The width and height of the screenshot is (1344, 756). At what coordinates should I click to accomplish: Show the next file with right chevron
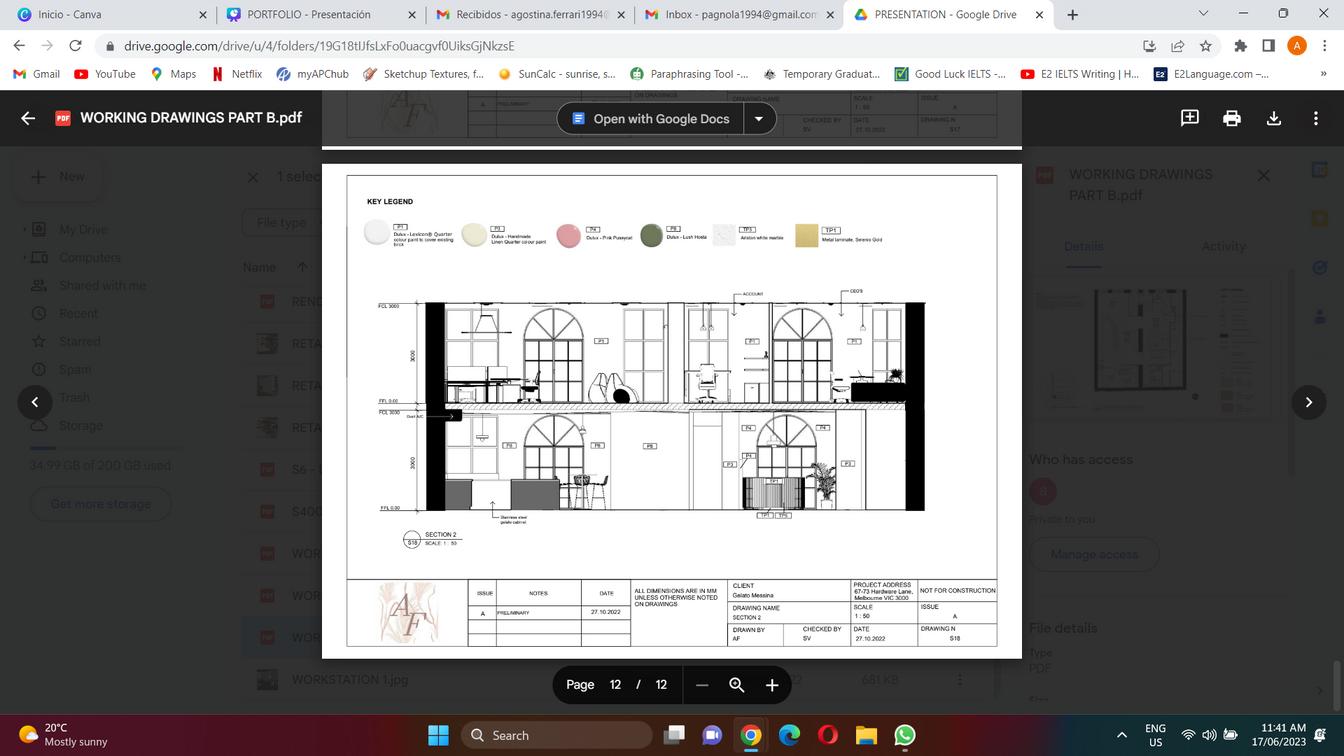[1309, 402]
